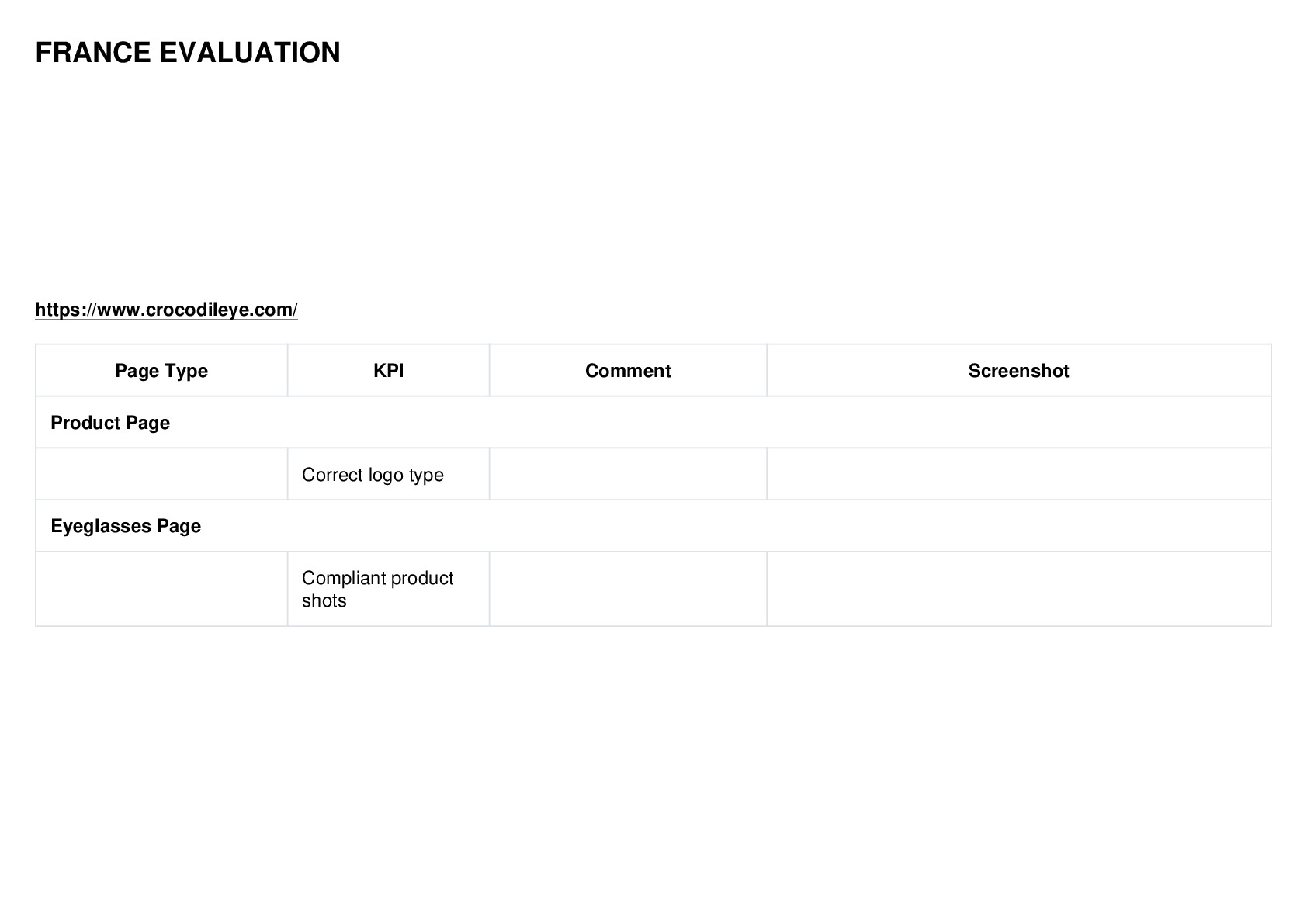Click the word FRANCE in the title
This screenshot has height=924, width=1307.
[x=93, y=53]
